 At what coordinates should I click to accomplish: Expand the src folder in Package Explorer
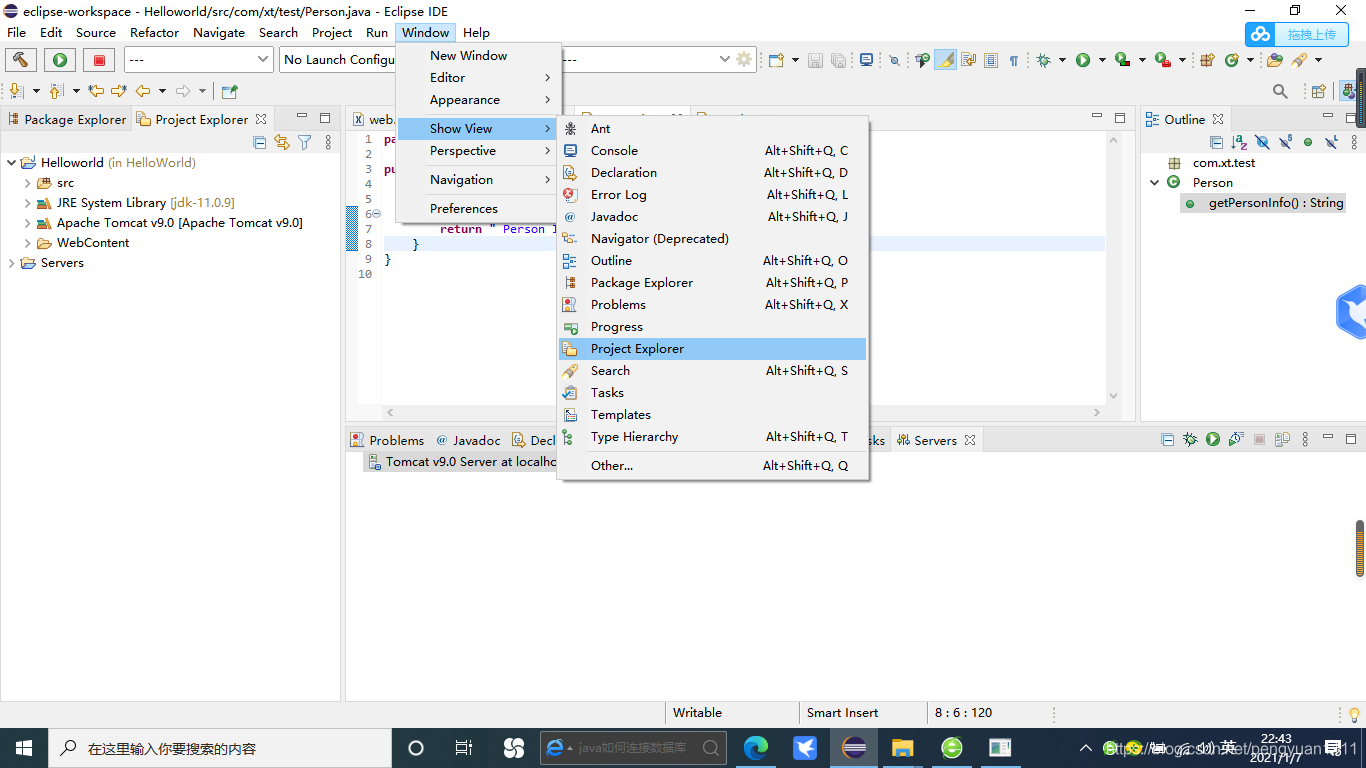pyautogui.click(x=27, y=182)
